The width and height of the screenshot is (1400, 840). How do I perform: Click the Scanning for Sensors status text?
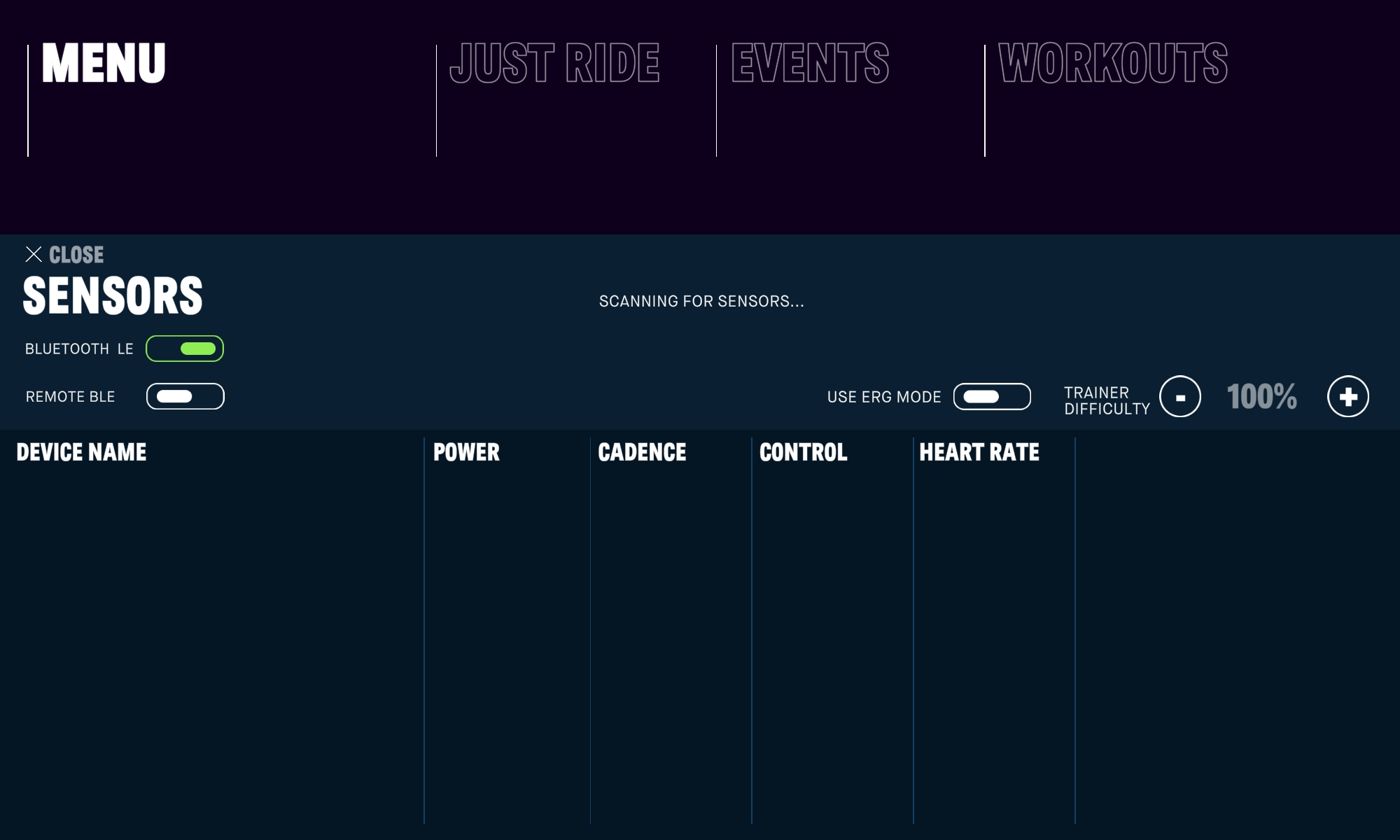coord(701,302)
